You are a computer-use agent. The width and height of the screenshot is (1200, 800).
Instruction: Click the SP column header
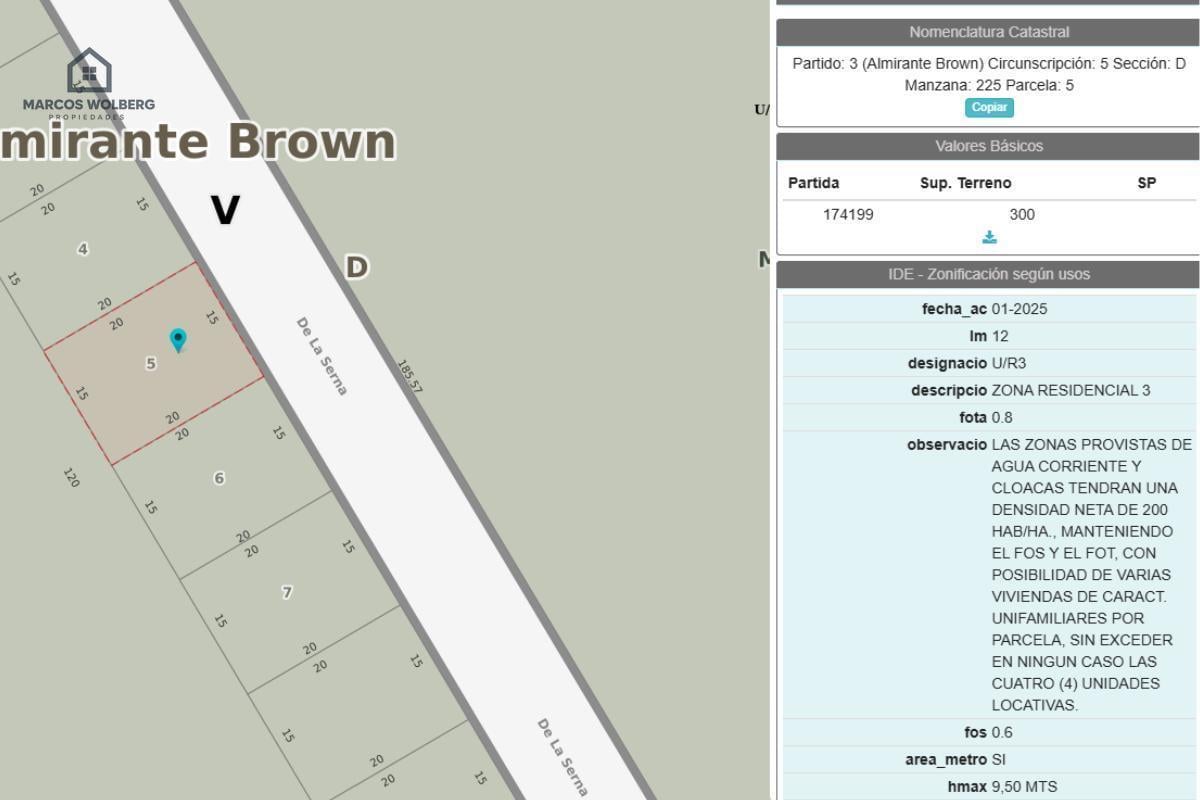(x=1146, y=183)
